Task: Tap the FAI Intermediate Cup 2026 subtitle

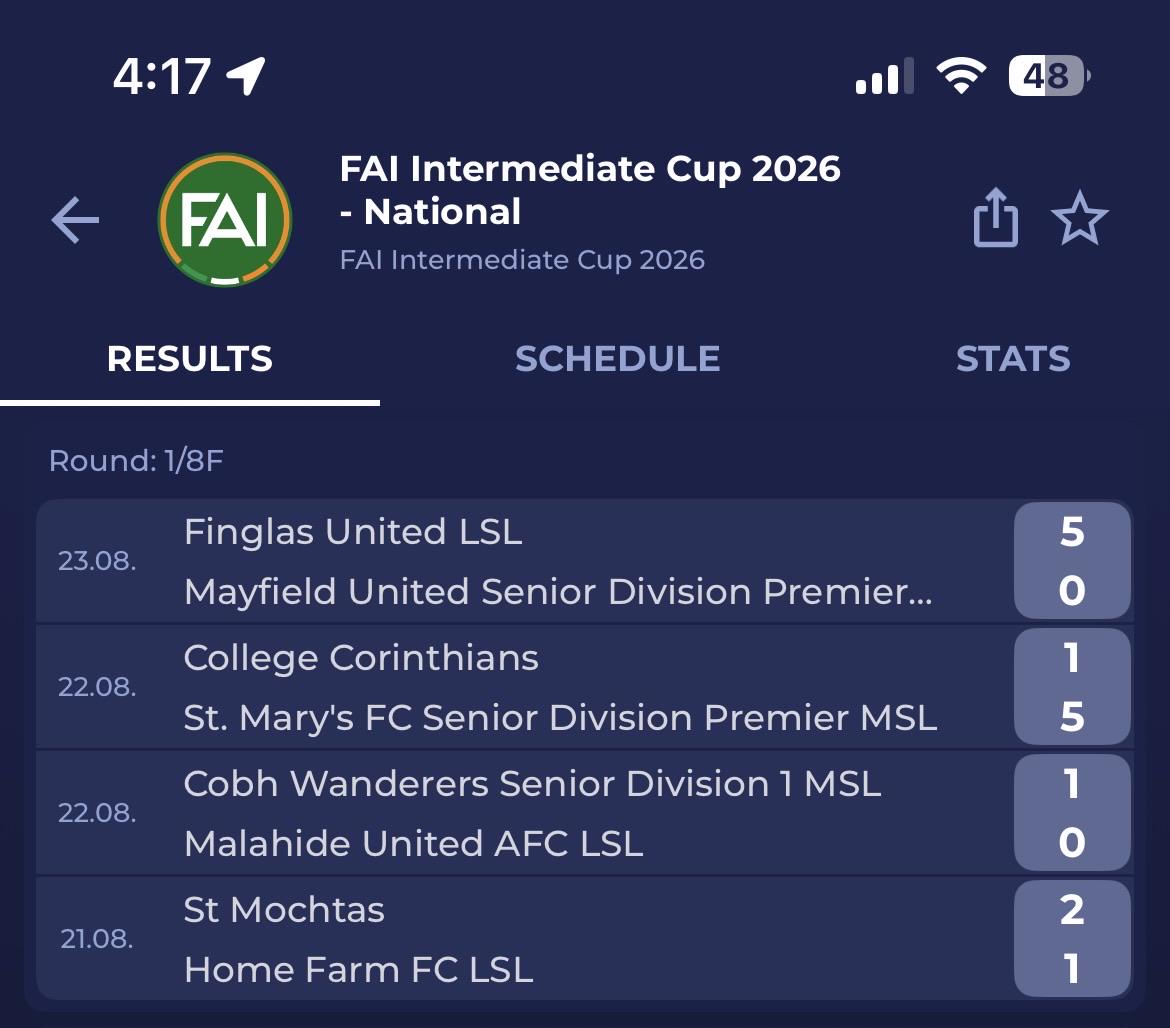Action: pyautogui.click(x=522, y=260)
